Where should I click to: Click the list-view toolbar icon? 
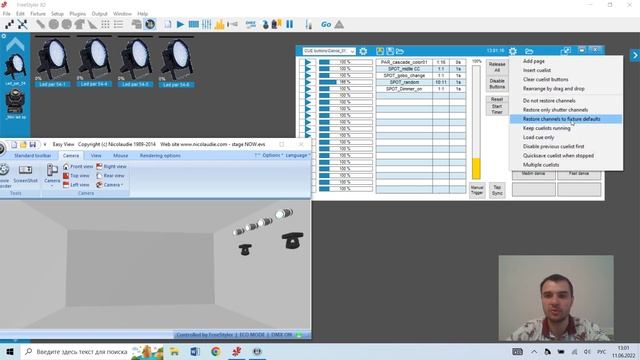point(119,24)
